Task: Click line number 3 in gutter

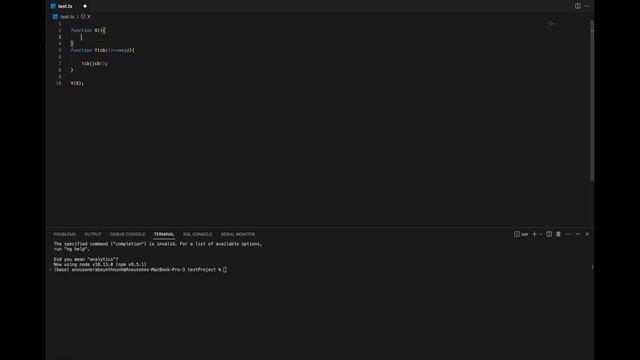Action: [x=60, y=37]
